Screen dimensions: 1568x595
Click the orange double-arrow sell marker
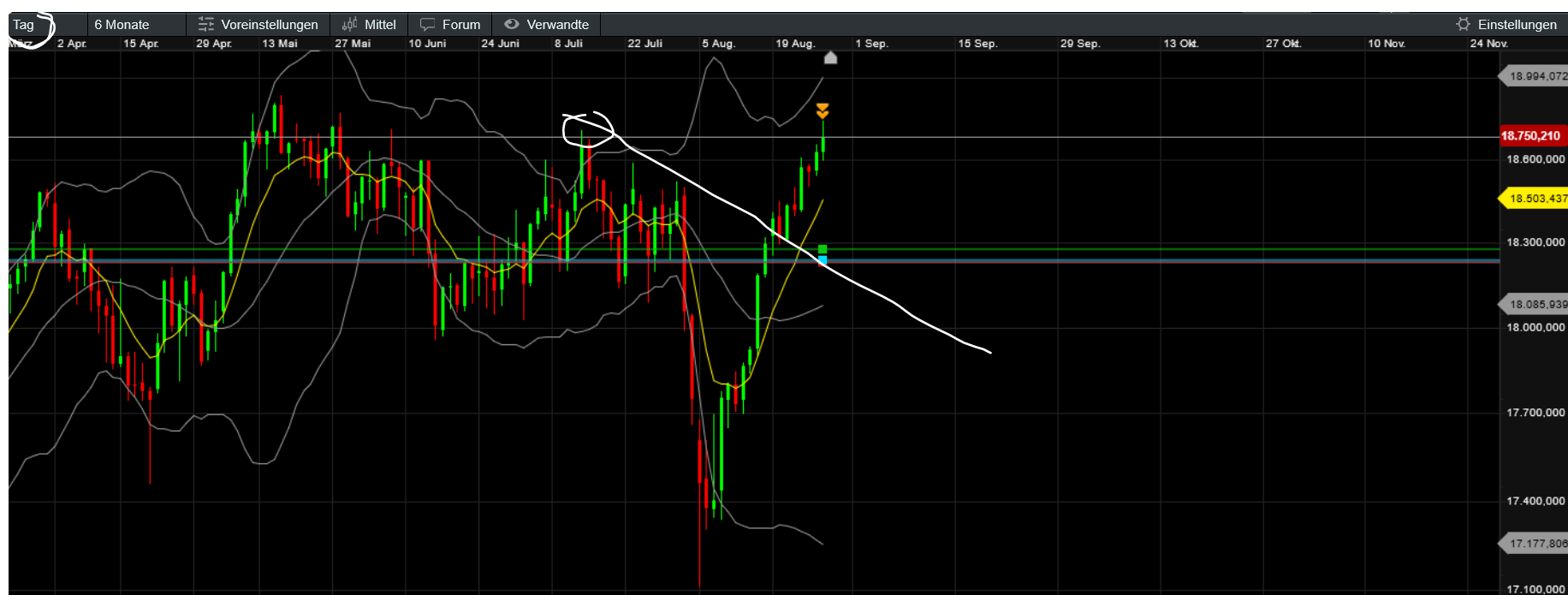tap(823, 110)
